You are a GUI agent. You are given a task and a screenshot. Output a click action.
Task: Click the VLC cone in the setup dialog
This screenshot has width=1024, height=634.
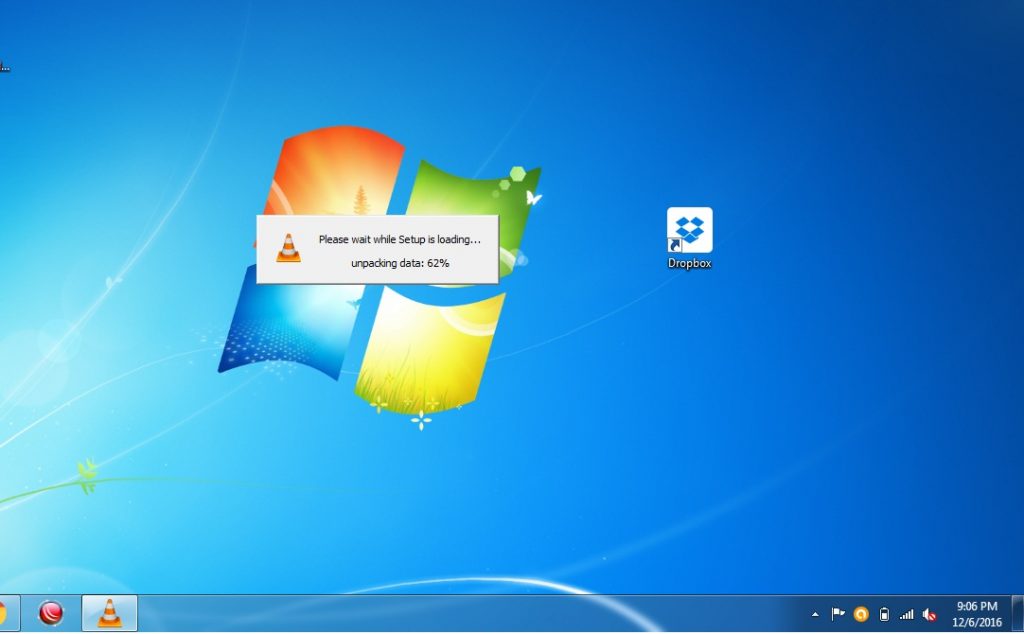click(x=288, y=248)
